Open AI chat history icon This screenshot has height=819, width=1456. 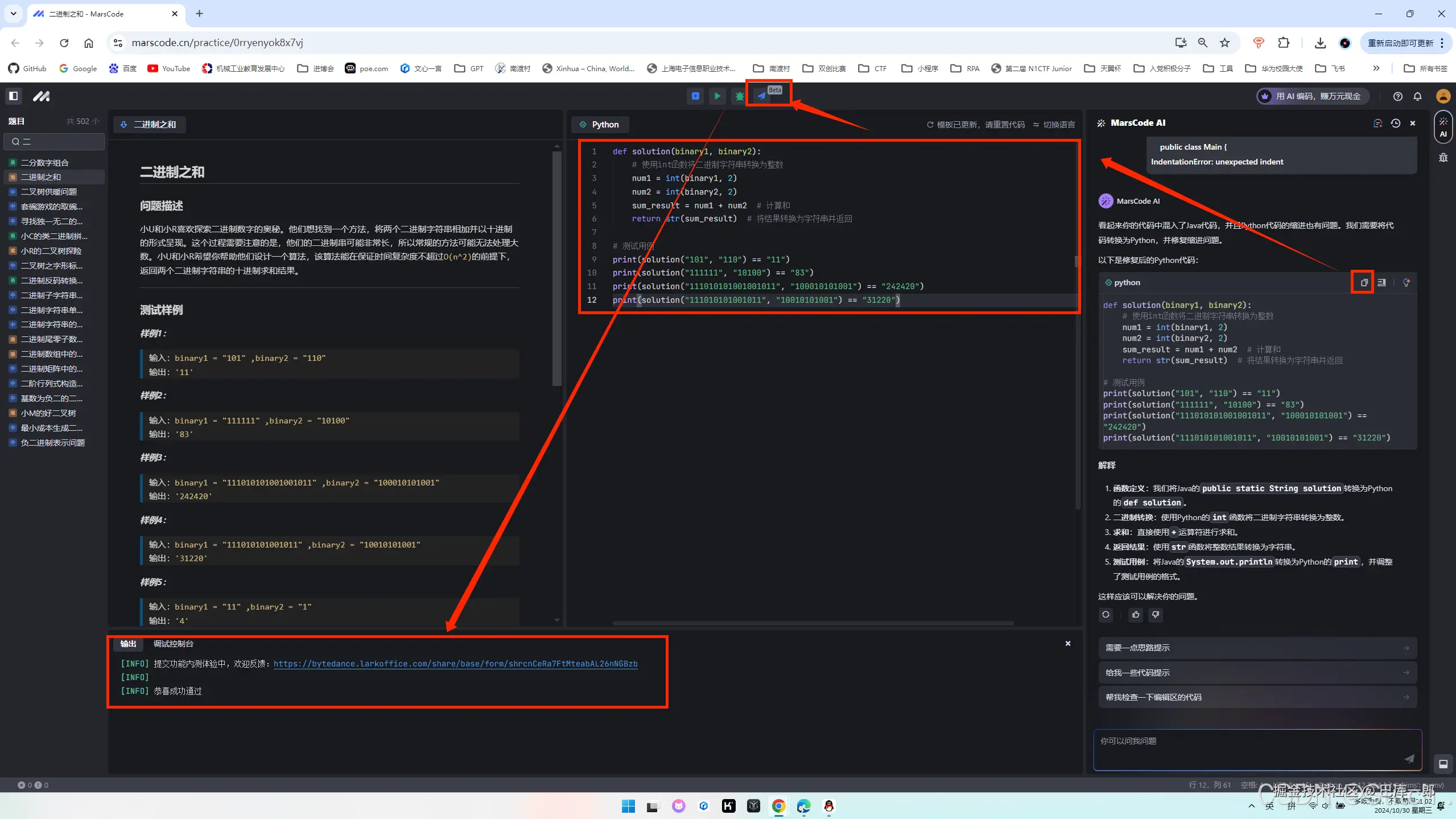[x=1395, y=123]
